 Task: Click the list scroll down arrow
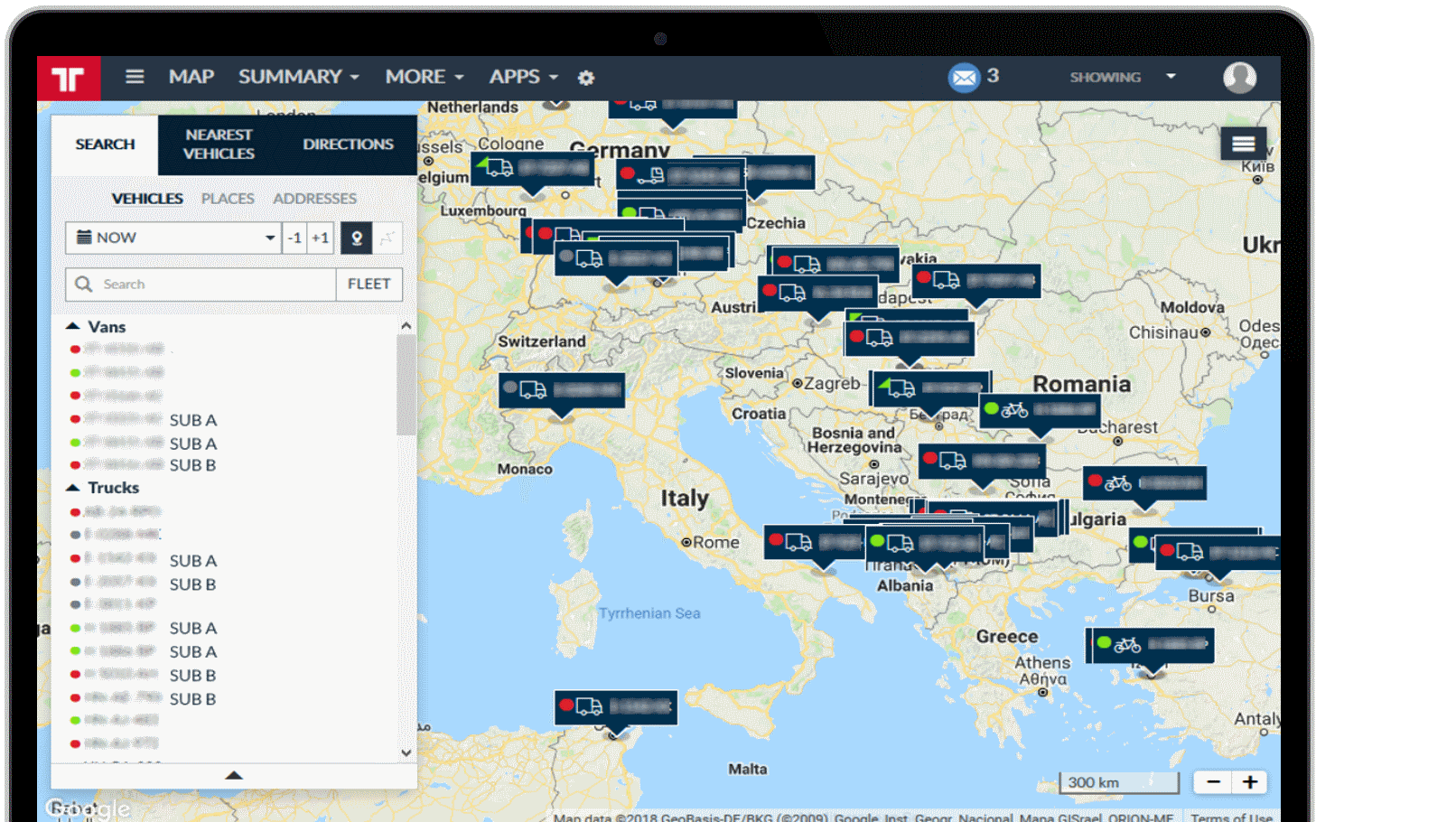[406, 752]
